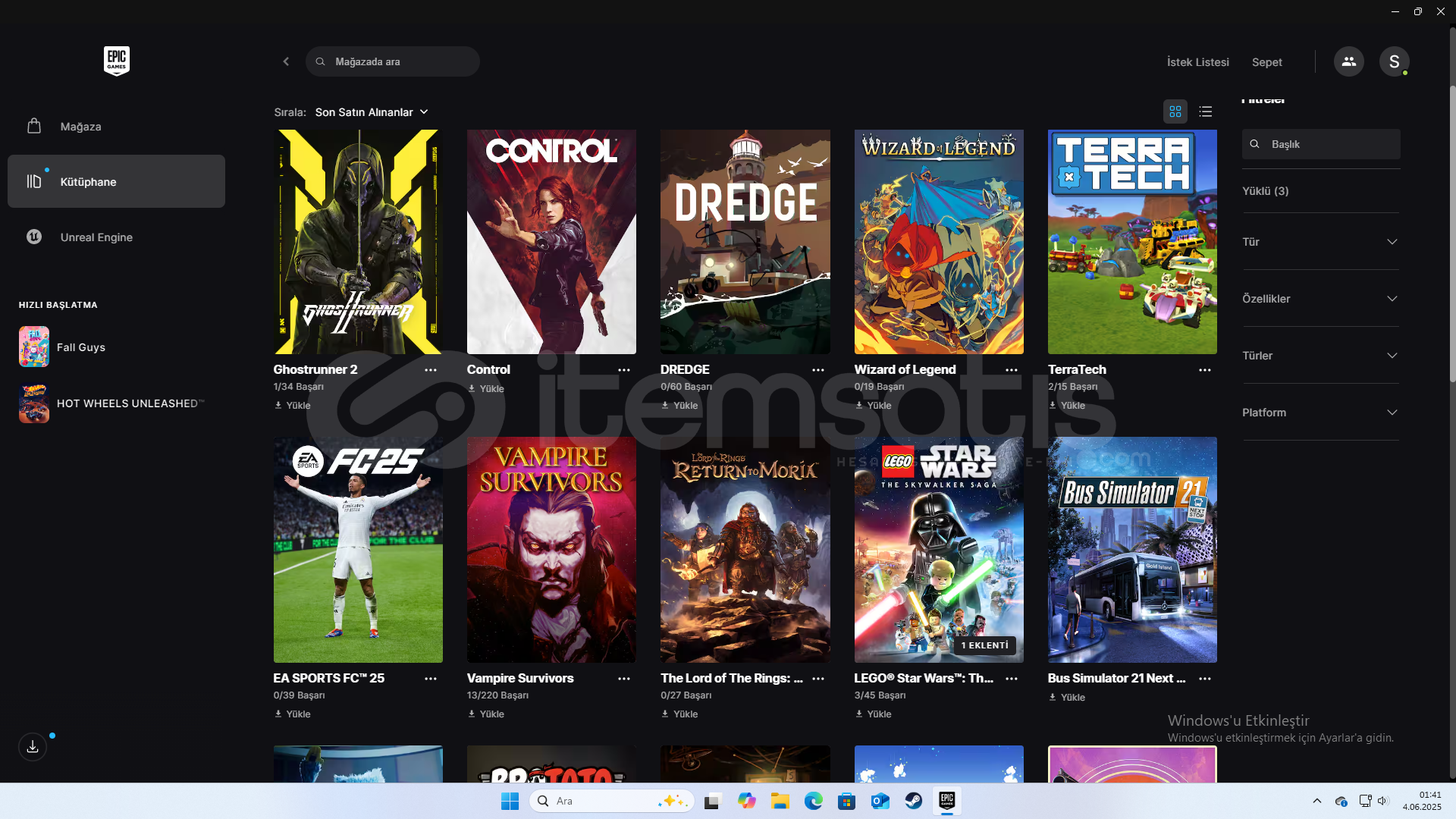The width and height of the screenshot is (1456, 819).
Task: Switch to list view layout
Action: coord(1205,111)
